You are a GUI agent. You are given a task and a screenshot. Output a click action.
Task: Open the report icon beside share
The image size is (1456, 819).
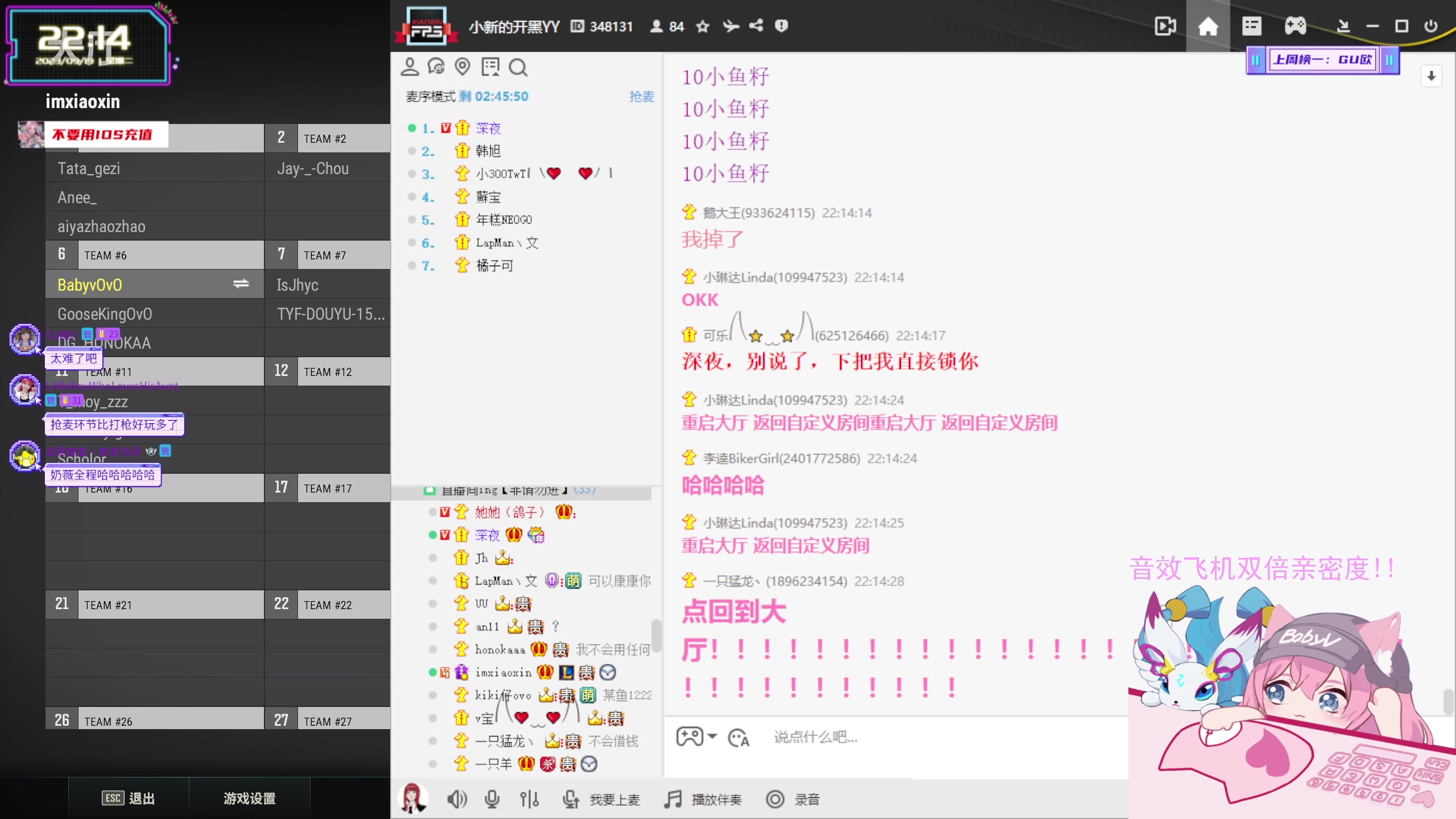tap(781, 26)
